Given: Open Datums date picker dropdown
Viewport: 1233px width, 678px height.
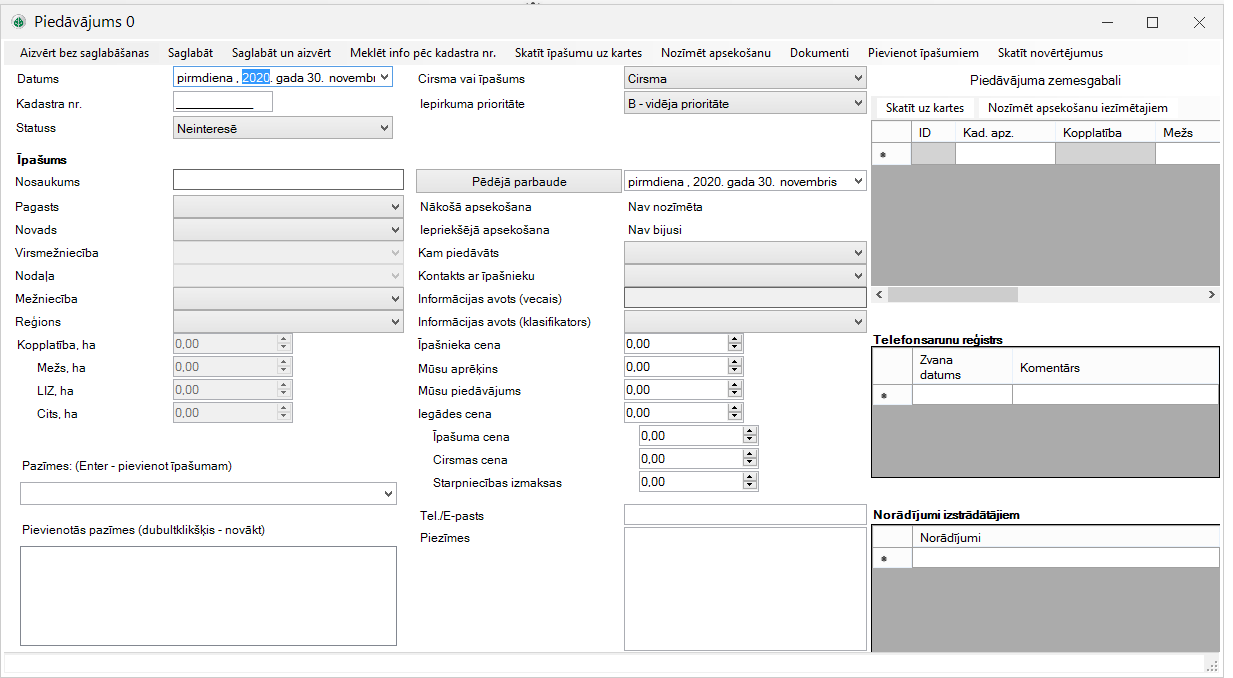Looking at the screenshot, I should 385,77.
